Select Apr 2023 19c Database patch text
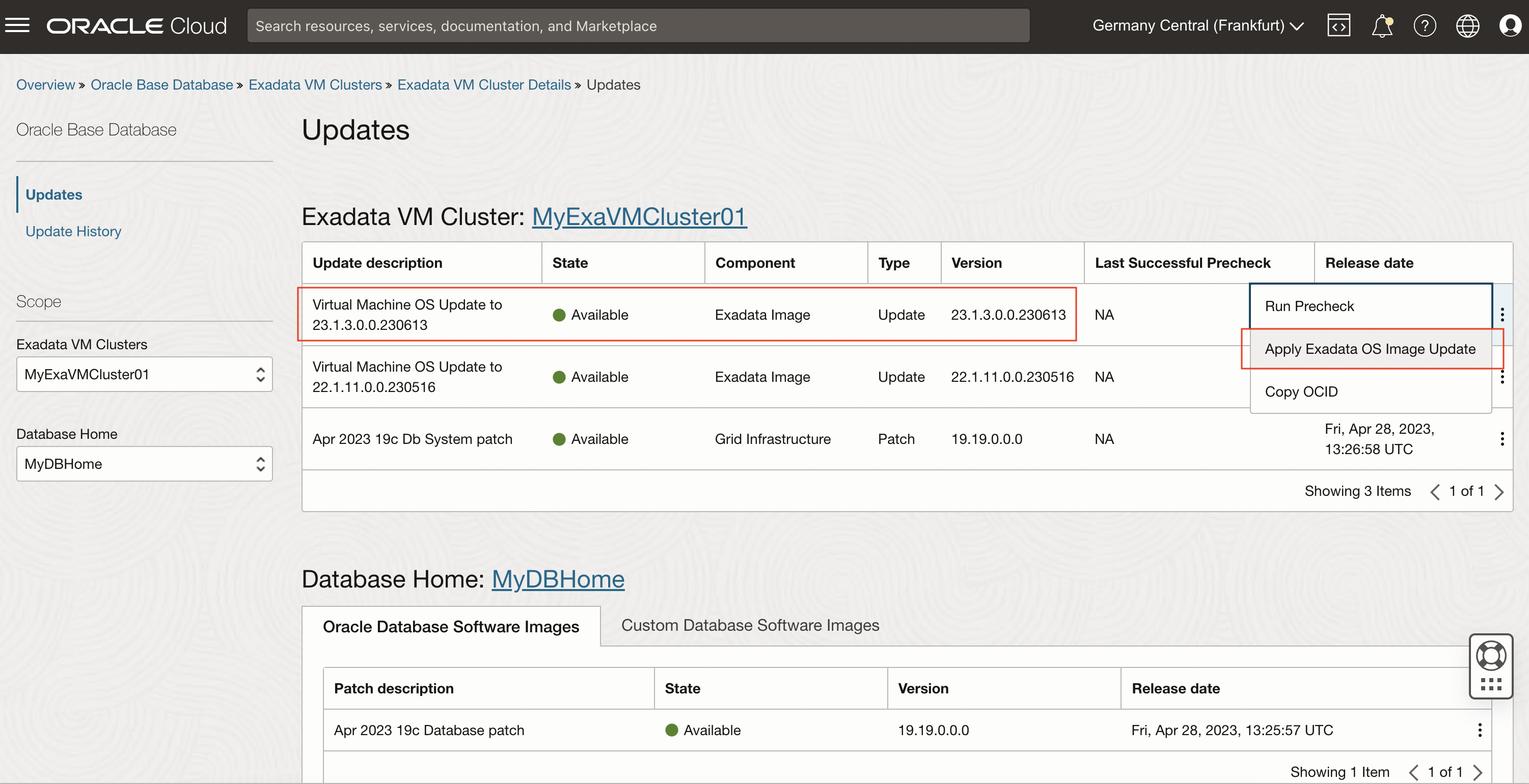 coord(428,730)
